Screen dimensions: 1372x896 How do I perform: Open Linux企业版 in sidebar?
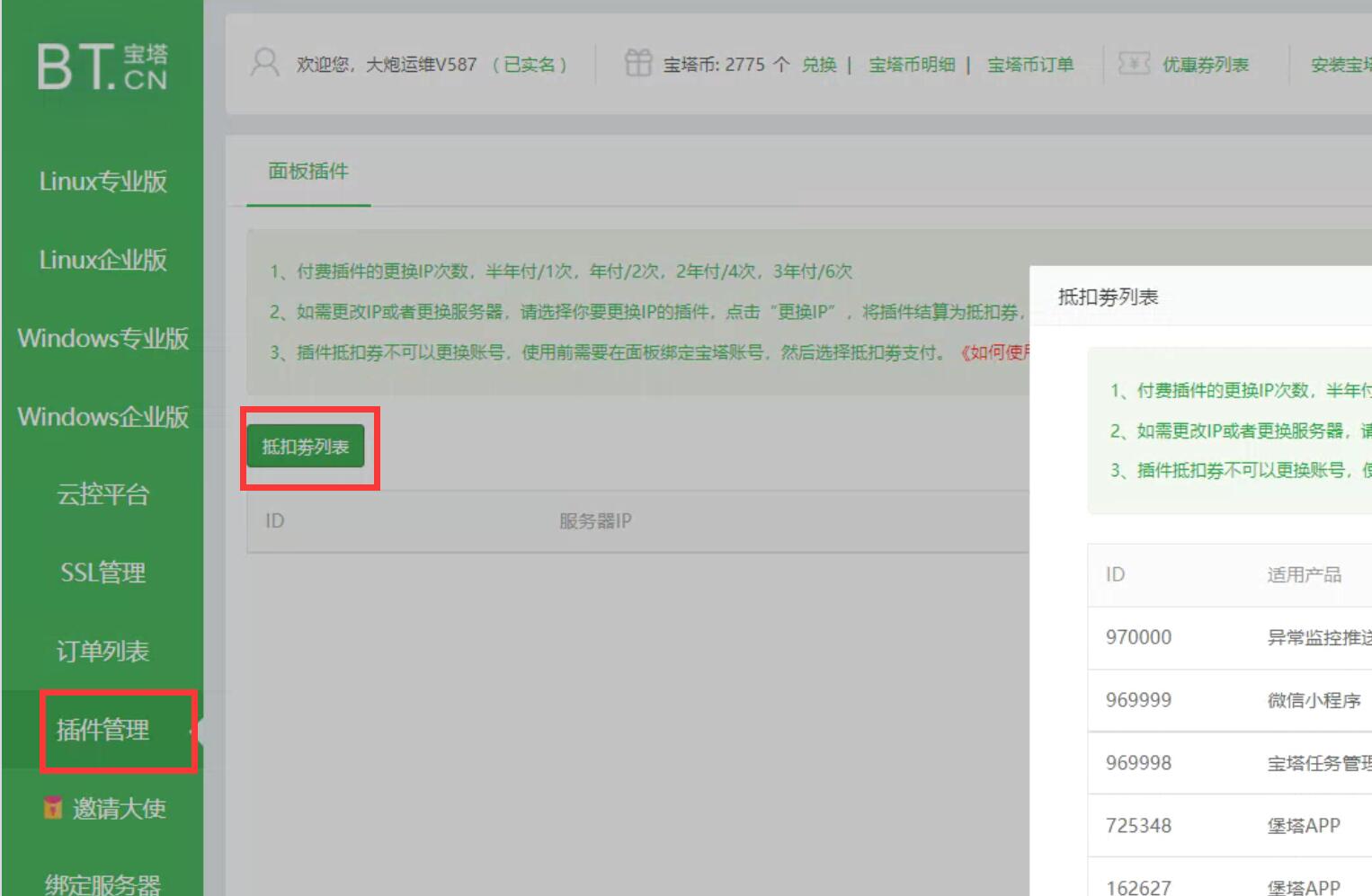click(102, 260)
